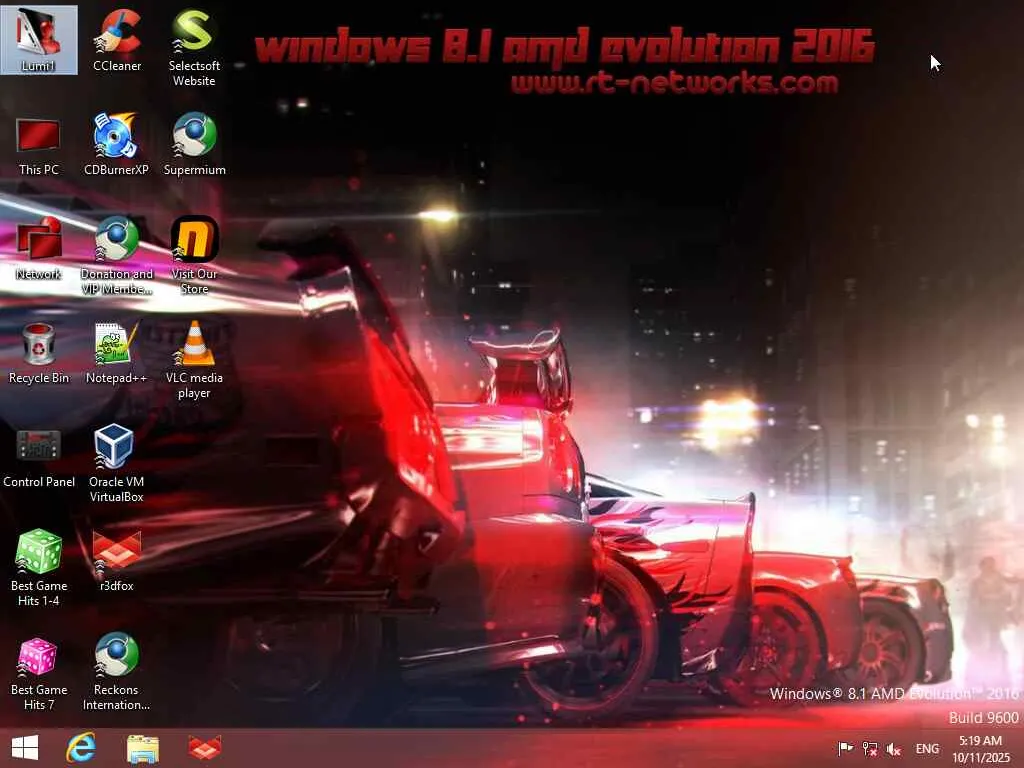
Task: Select Donation and VIP Member shortcut
Action: [x=116, y=256]
